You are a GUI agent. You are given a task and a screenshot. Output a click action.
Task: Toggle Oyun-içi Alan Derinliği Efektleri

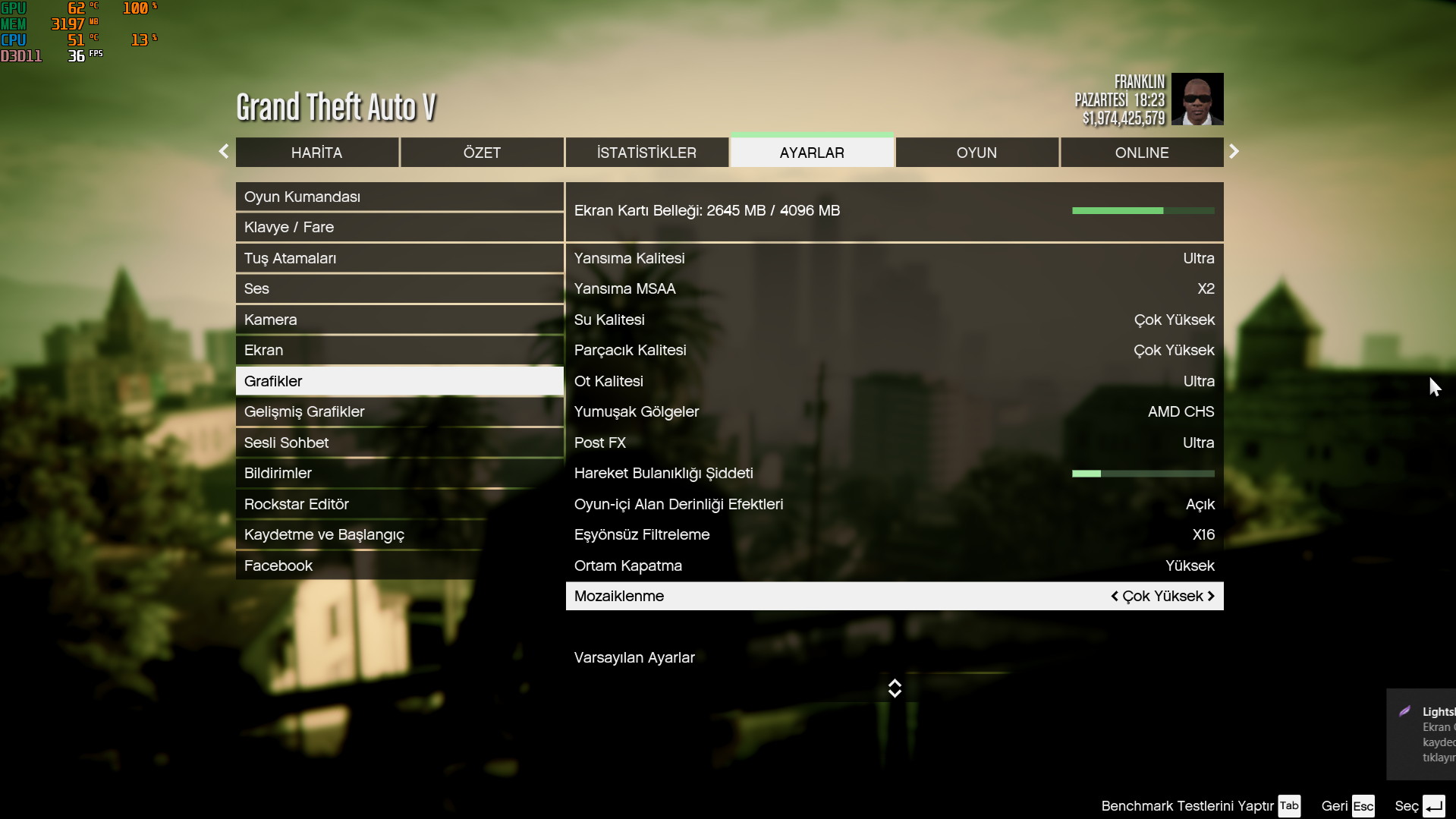pyautogui.click(x=895, y=504)
